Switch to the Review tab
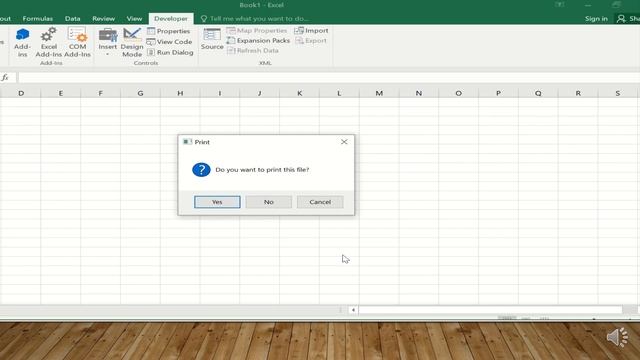 tap(103, 19)
